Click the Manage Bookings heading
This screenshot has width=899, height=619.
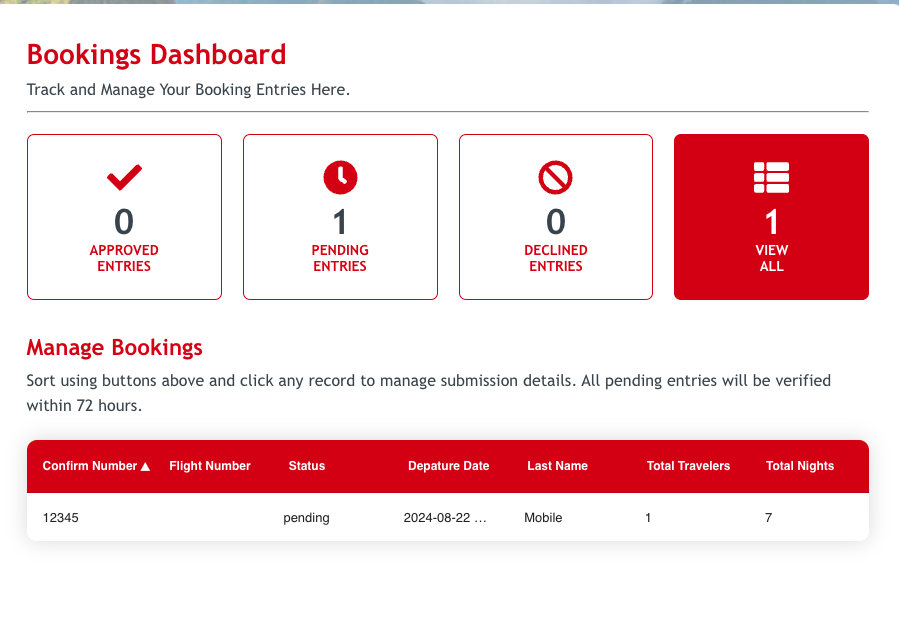pyautogui.click(x=115, y=347)
